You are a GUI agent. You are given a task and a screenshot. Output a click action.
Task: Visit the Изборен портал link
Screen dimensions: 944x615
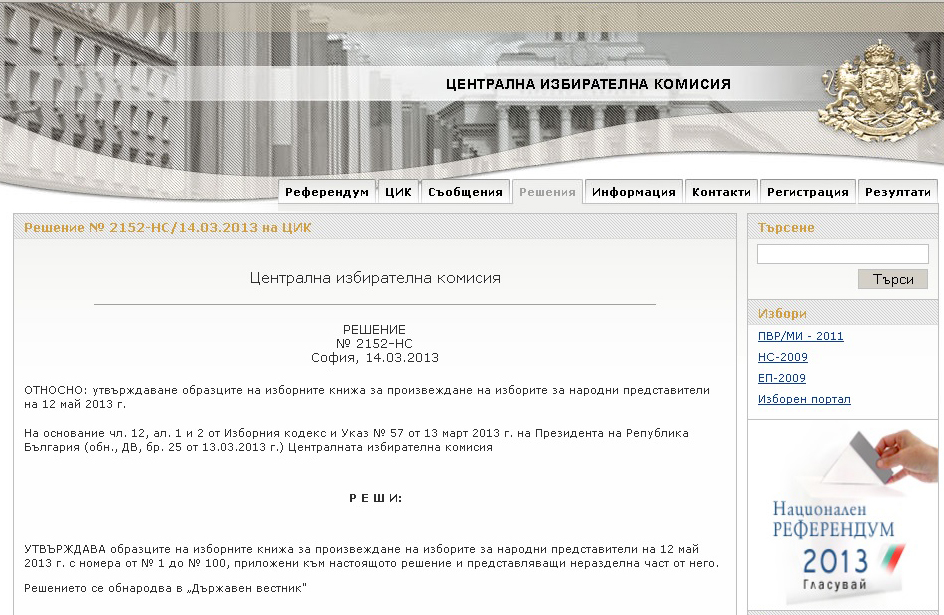(804, 399)
